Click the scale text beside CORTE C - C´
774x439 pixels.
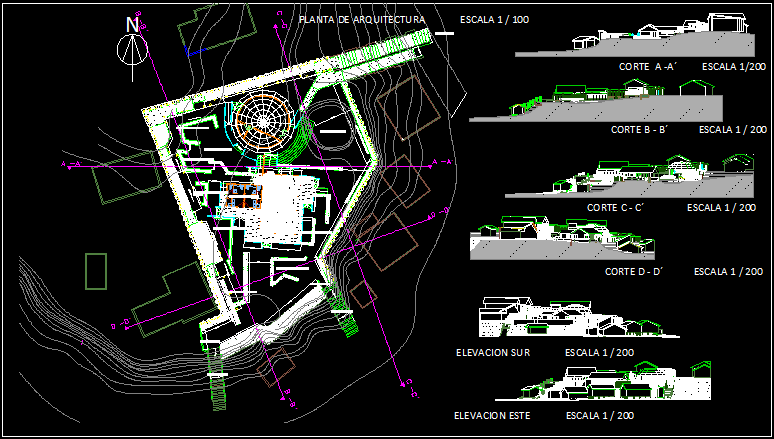721,208
